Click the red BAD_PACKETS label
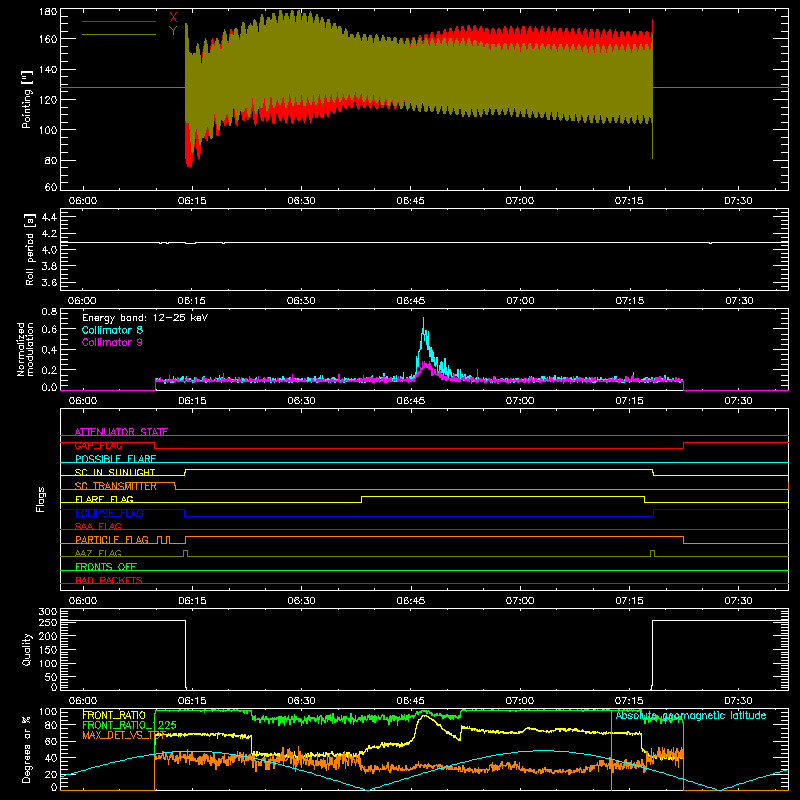The width and height of the screenshot is (800, 800). point(109,581)
